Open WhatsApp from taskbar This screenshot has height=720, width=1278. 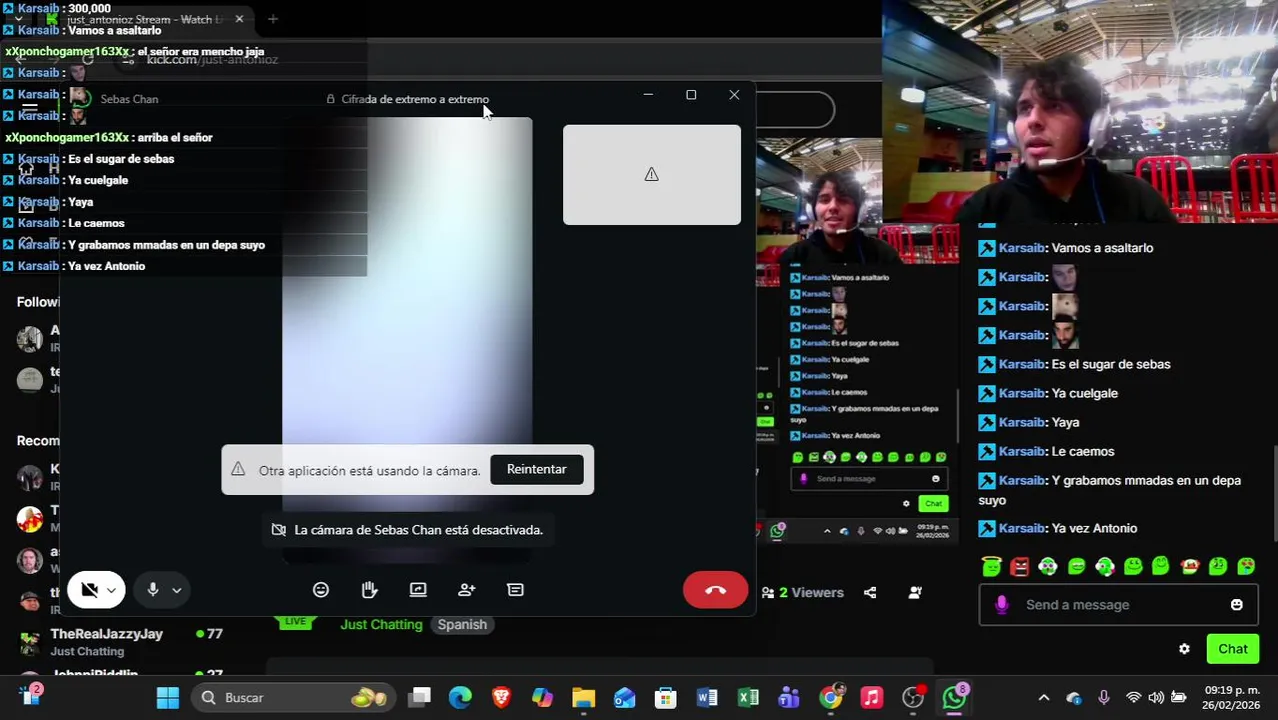pos(955,698)
